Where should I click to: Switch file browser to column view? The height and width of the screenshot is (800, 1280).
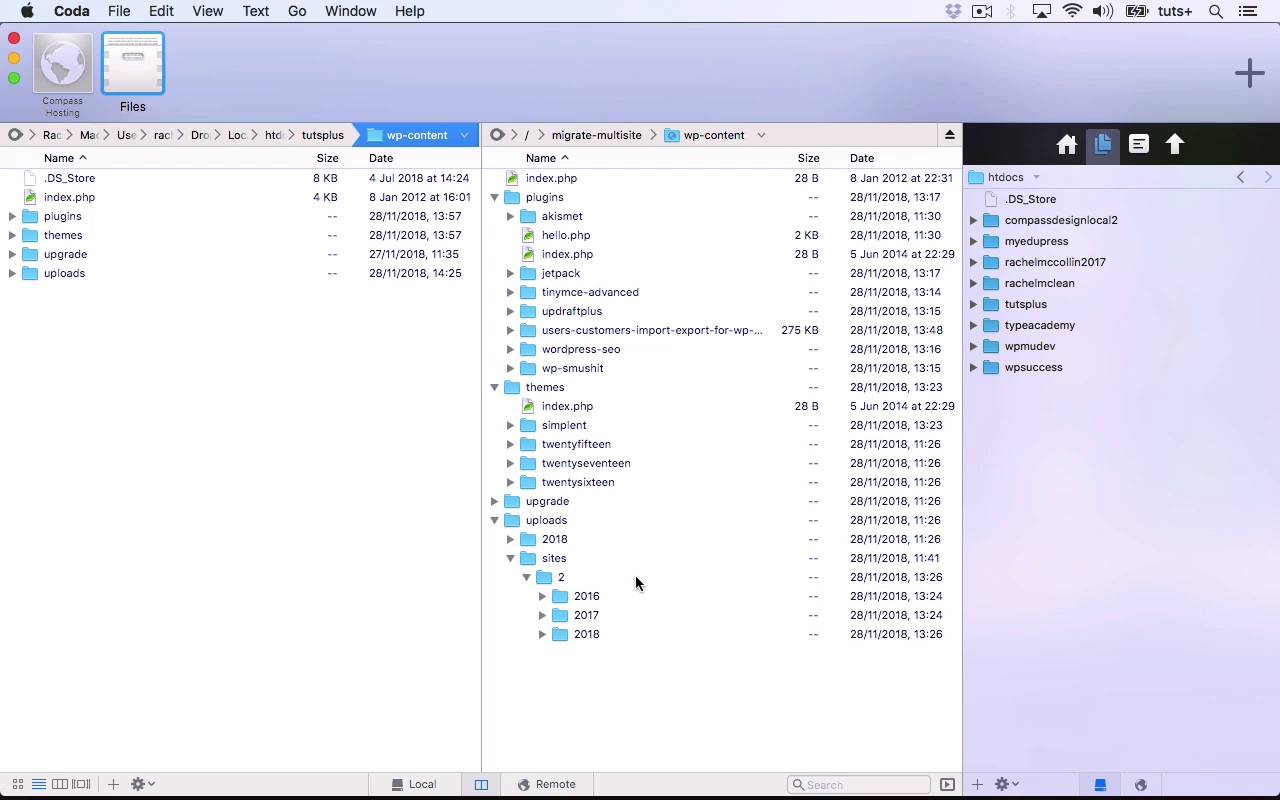pos(60,784)
